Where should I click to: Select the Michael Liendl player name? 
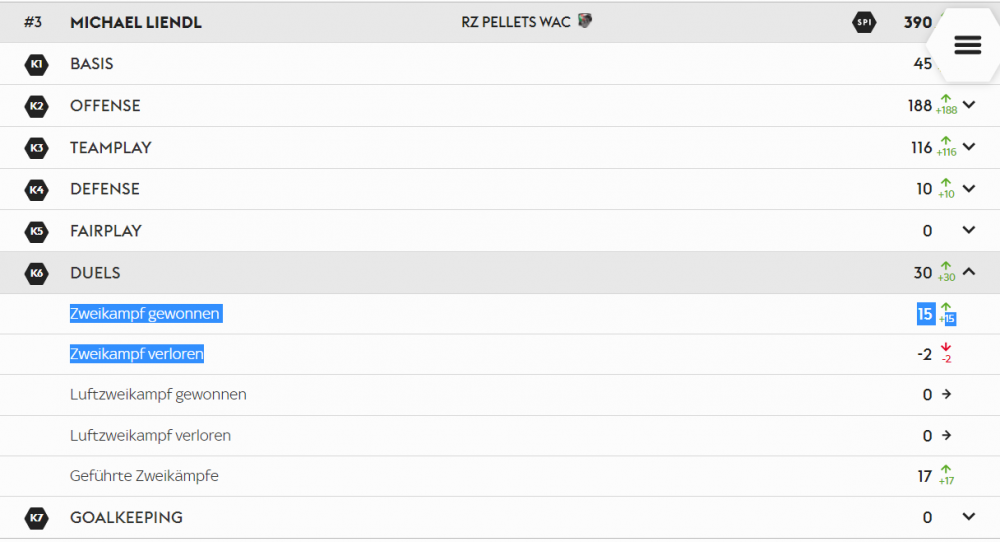coord(136,22)
